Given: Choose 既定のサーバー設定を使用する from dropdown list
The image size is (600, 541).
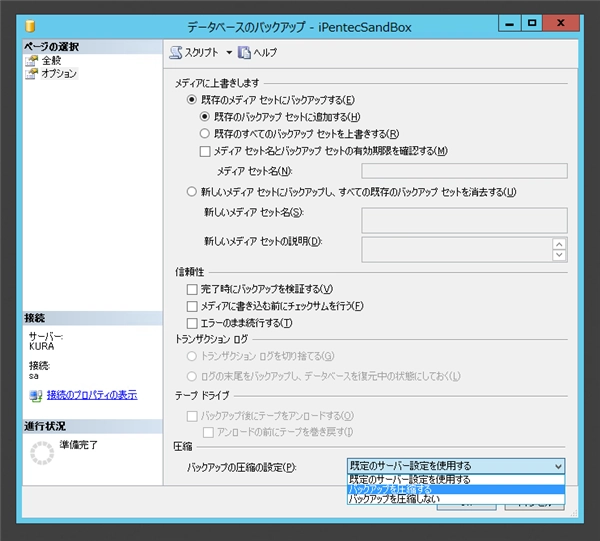Looking at the screenshot, I should click(x=456, y=479).
